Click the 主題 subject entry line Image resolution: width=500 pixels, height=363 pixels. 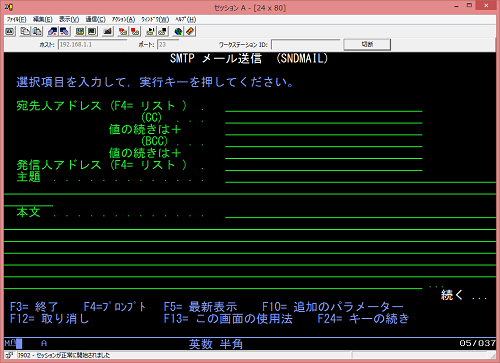point(361,177)
